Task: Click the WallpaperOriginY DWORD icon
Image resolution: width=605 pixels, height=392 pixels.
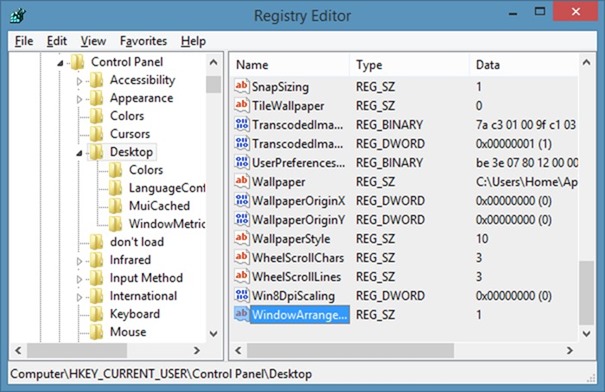Action: click(242, 219)
